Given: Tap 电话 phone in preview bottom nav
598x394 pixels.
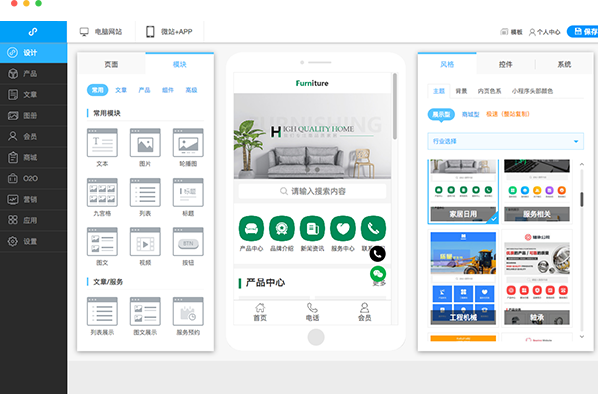Looking at the screenshot, I should coord(312,312).
